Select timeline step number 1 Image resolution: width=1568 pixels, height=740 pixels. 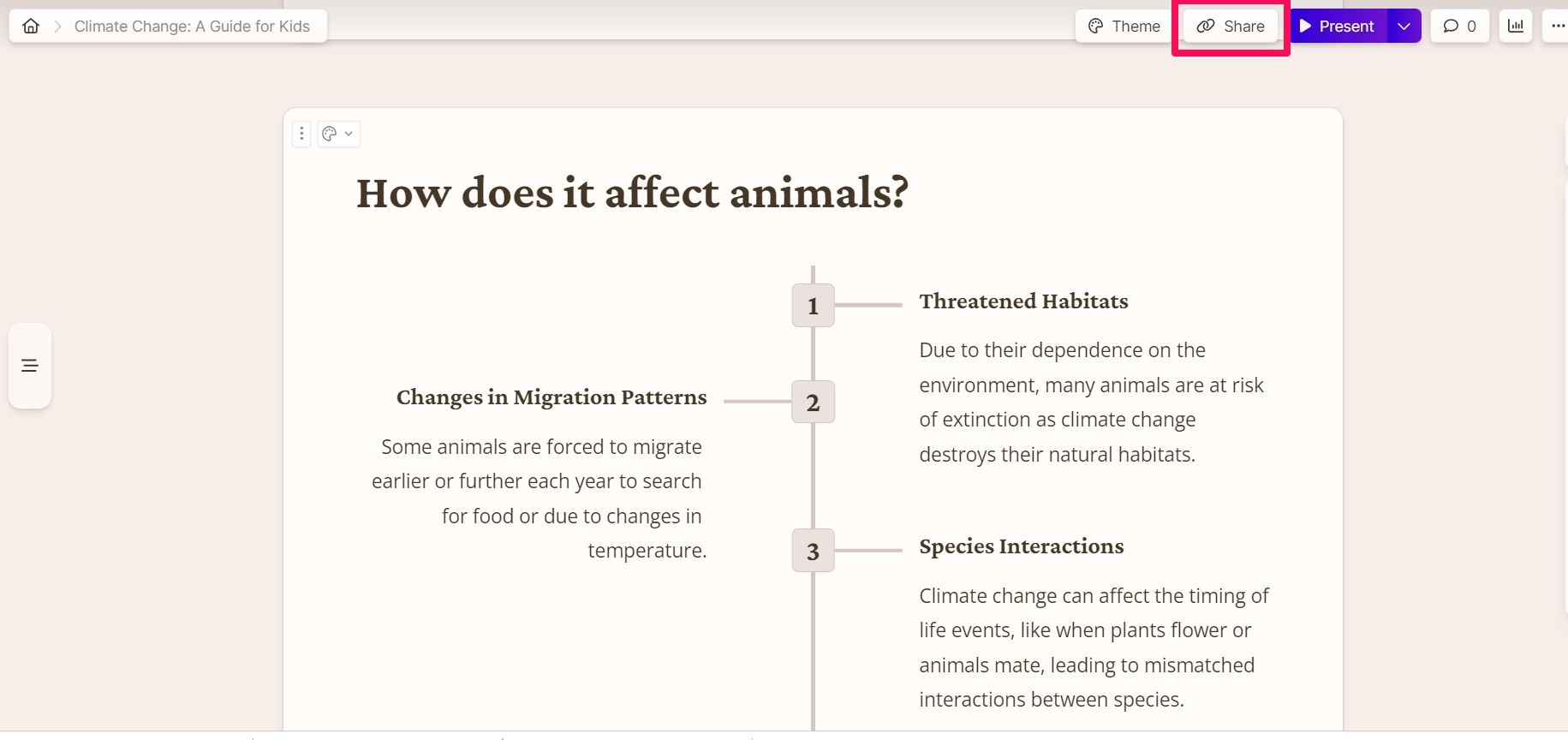tap(813, 306)
